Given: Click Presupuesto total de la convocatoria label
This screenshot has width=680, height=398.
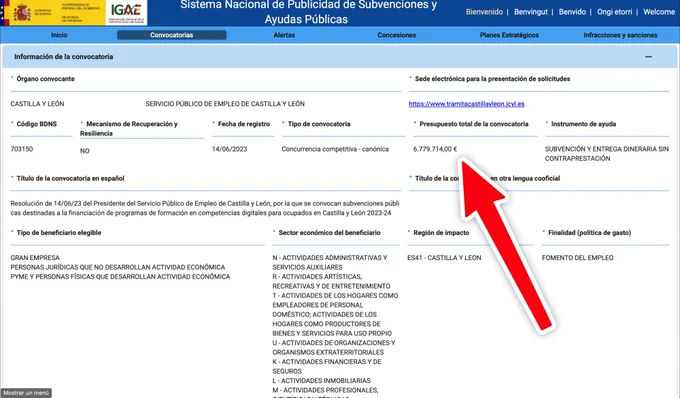Looking at the screenshot, I should 474,124.
